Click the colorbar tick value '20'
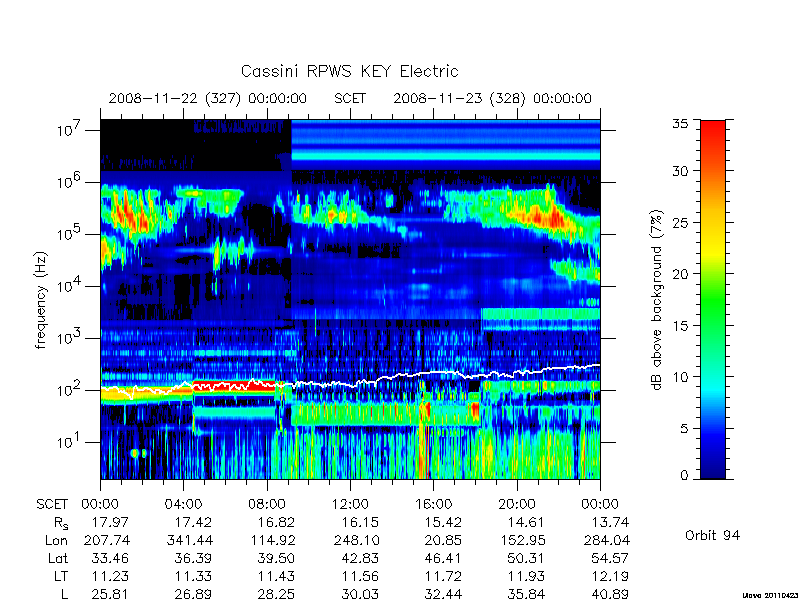Screen dimensions: 800x600 coord(679,274)
